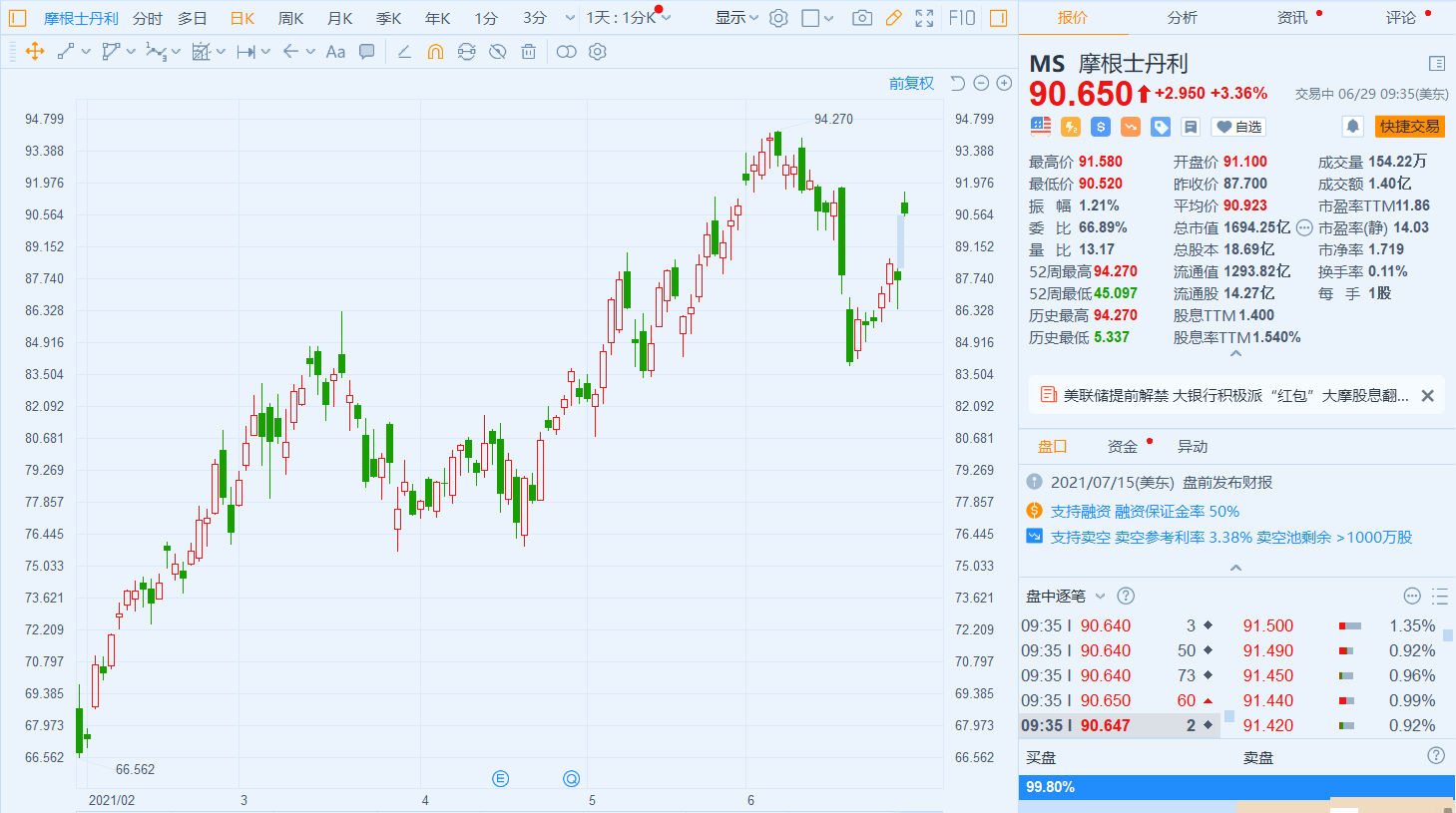This screenshot has width=1456, height=813.
Task: Click the blue dollar badge icon
Action: pos(1101,127)
